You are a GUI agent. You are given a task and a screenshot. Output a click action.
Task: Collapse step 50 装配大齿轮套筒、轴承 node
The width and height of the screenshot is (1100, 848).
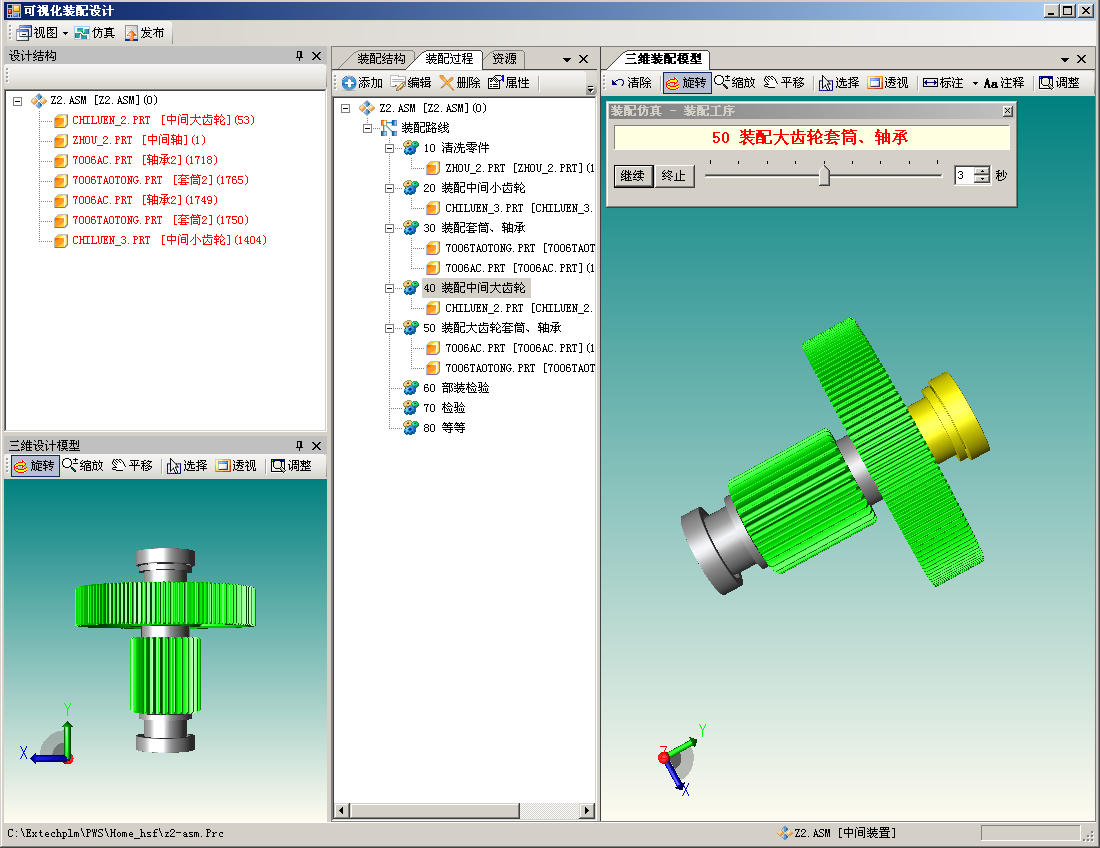point(390,328)
